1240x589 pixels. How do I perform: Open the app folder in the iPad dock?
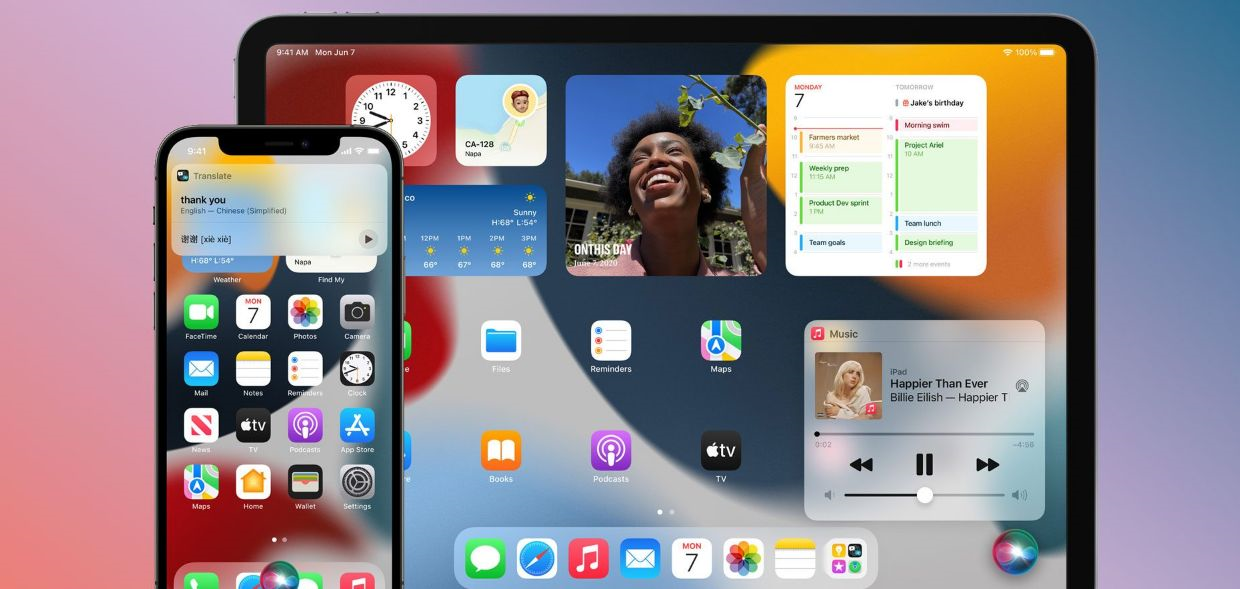coord(847,558)
